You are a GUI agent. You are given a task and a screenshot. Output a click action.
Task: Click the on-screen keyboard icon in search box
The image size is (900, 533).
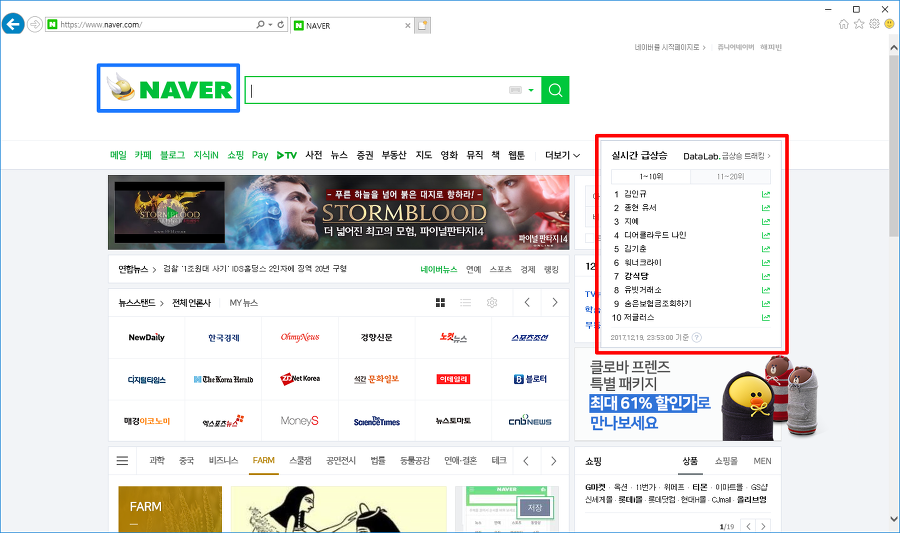point(515,90)
